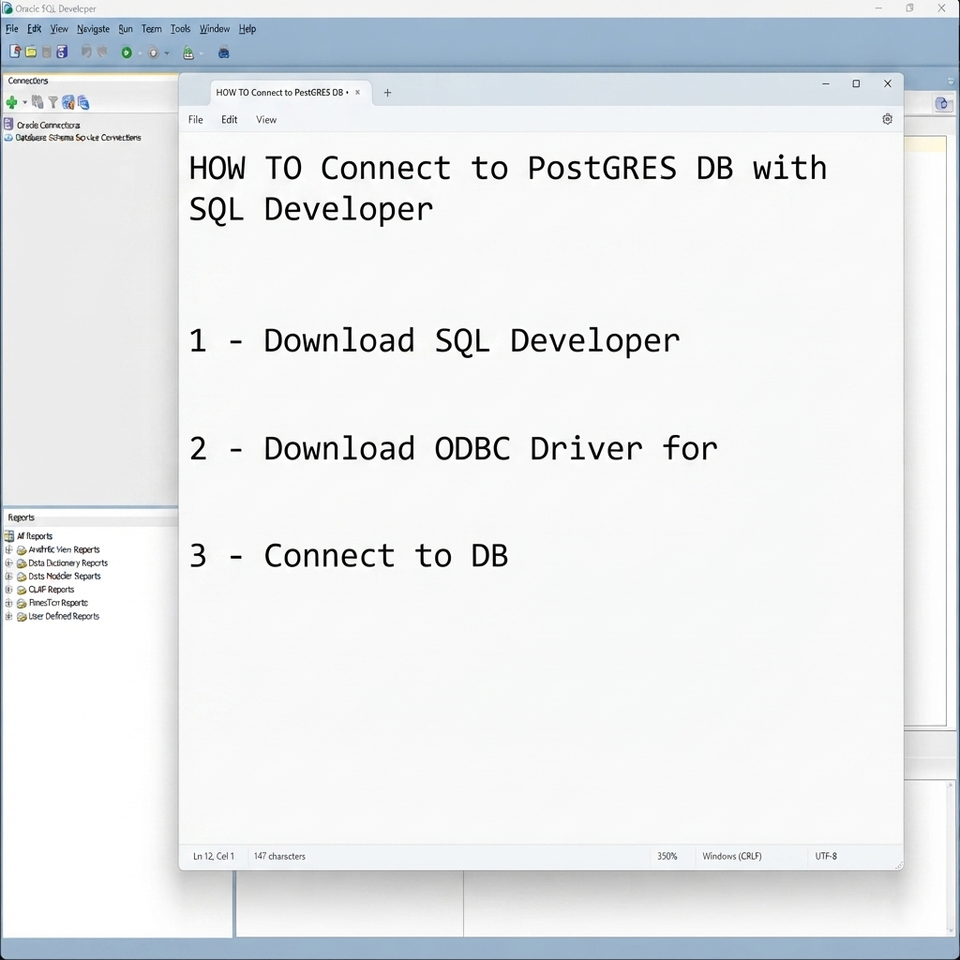
Task: Click the green Run icon in the main toolbar
Action: pos(126,53)
